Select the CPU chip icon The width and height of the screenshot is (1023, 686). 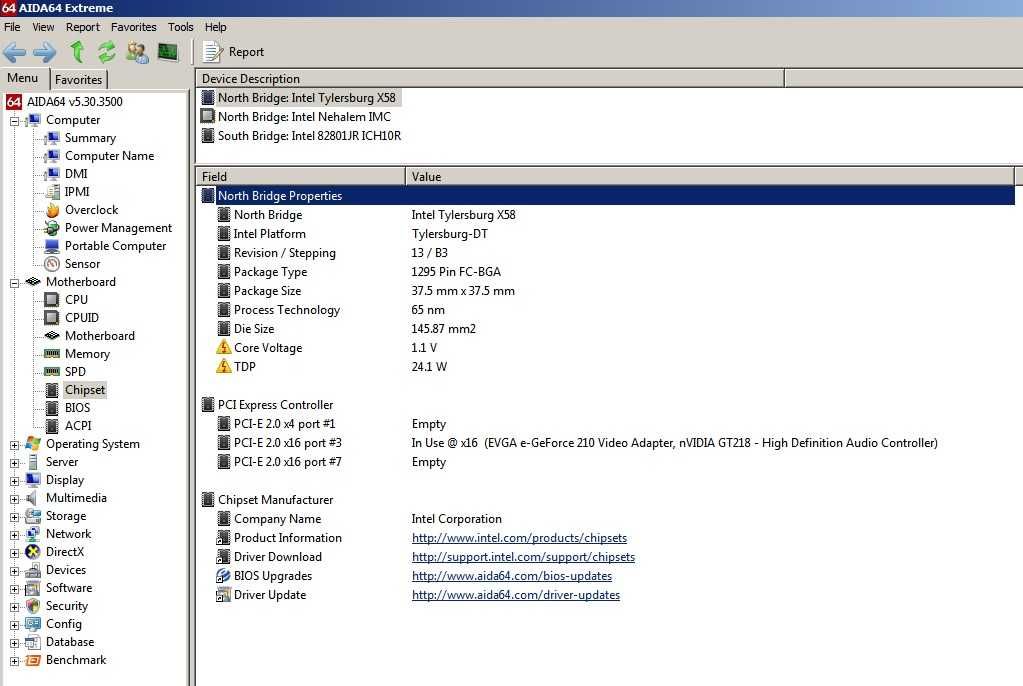tap(52, 300)
